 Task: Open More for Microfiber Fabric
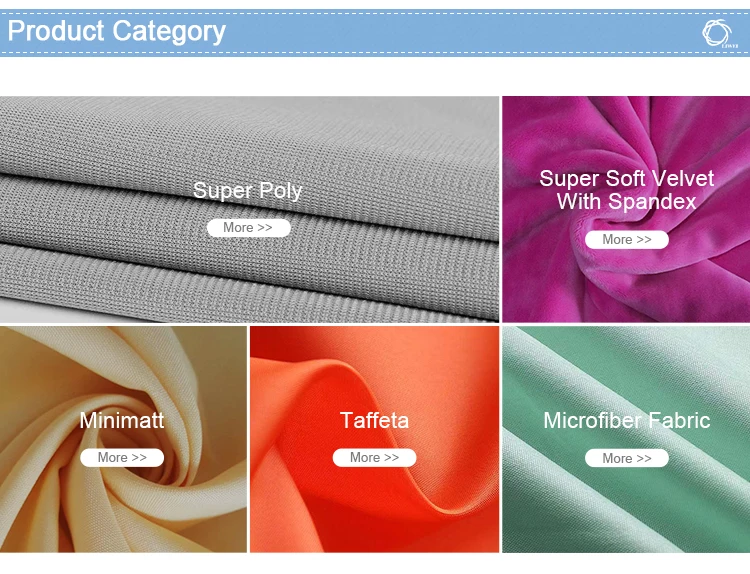point(626,458)
